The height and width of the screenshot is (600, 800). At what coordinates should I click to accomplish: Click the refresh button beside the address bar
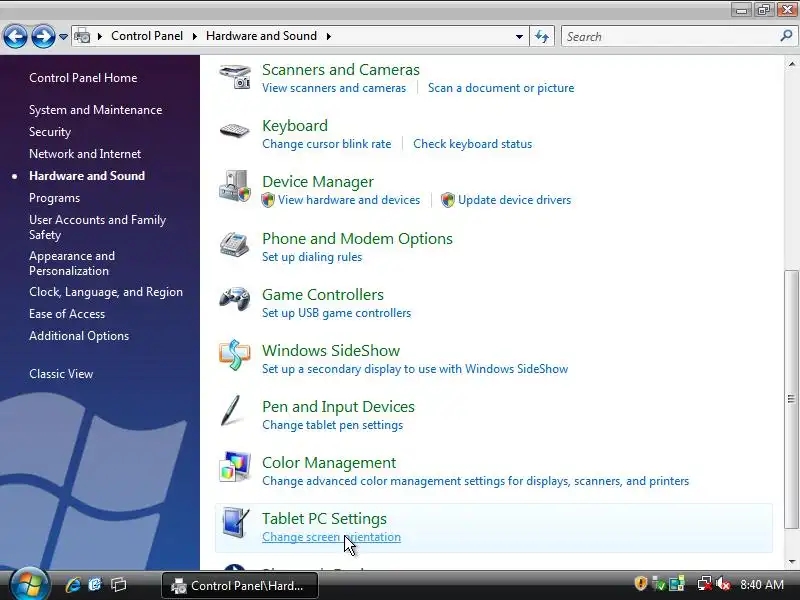542,36
